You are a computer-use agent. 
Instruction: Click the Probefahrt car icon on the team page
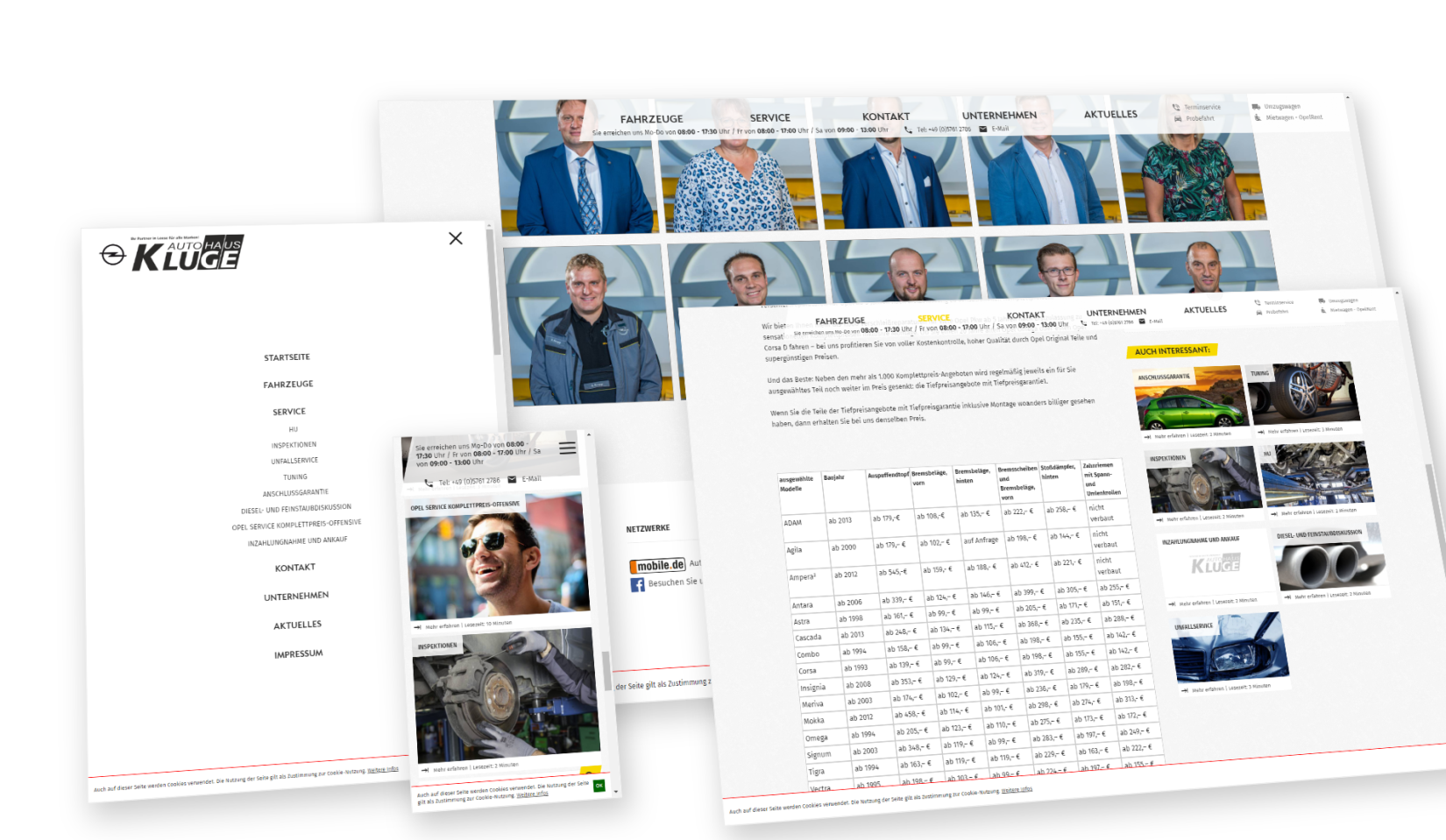(1177, 119)
